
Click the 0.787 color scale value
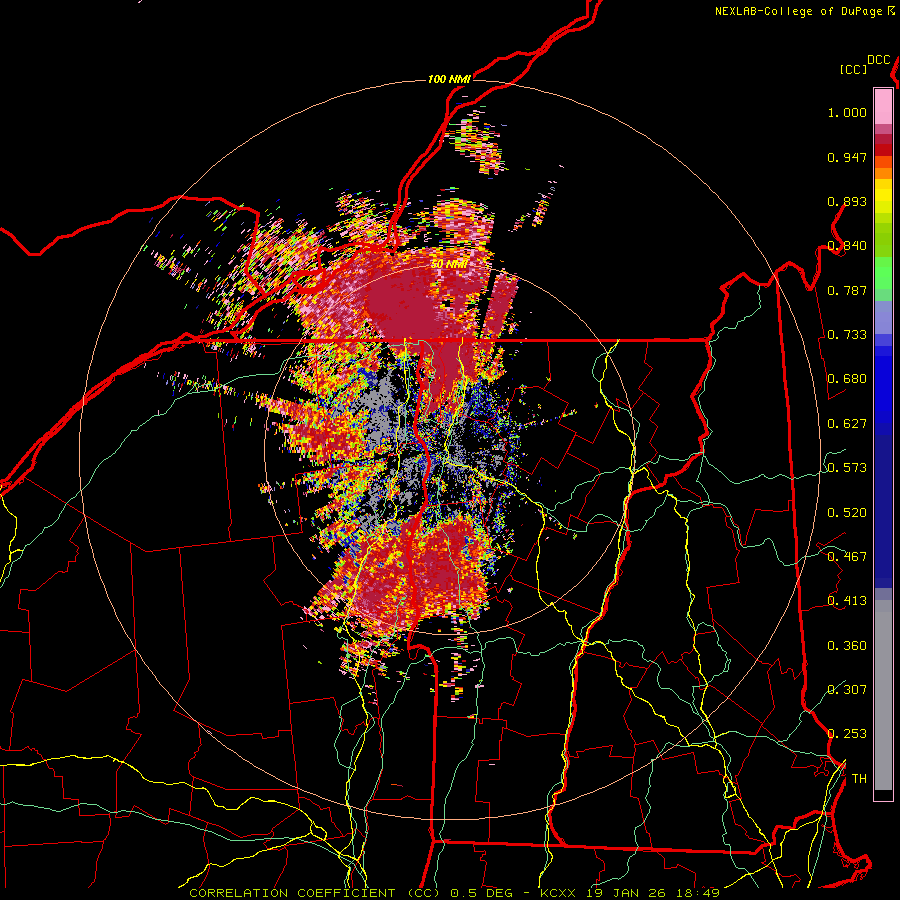(x=847, y=290)
